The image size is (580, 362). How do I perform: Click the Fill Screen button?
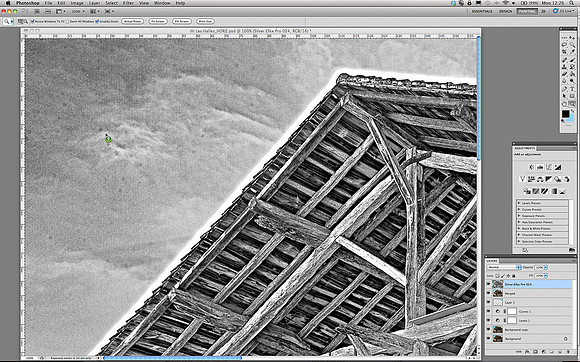[x=182, y=21]
